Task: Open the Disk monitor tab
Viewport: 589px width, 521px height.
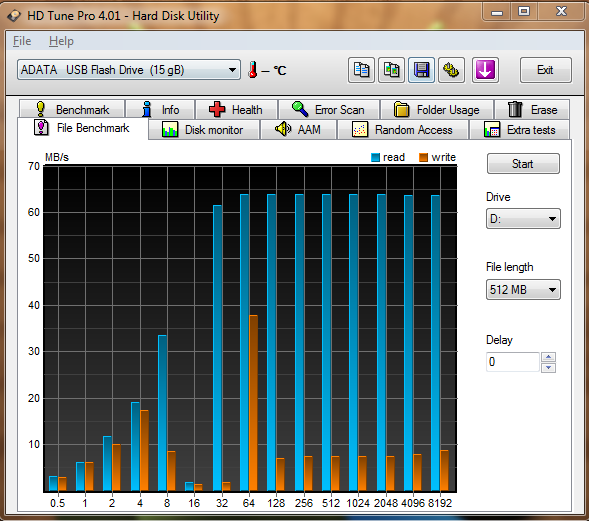Action: (203, 130)
